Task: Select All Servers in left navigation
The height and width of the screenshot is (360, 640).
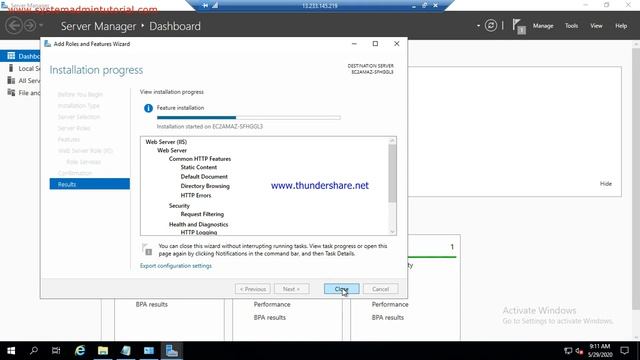Action: tap(20, 80)
